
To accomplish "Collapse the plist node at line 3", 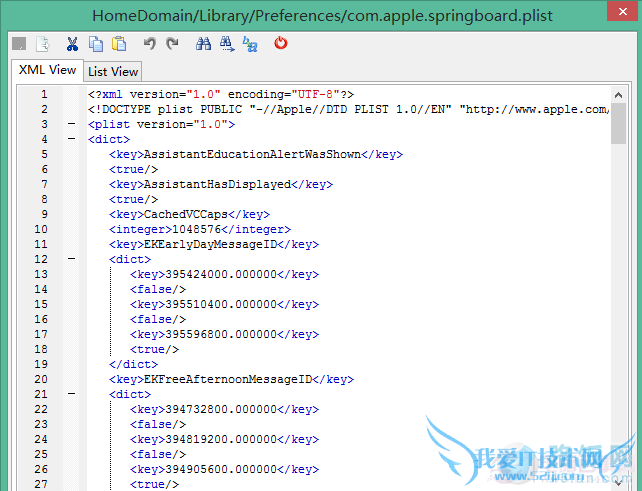I will pos(71,124).
